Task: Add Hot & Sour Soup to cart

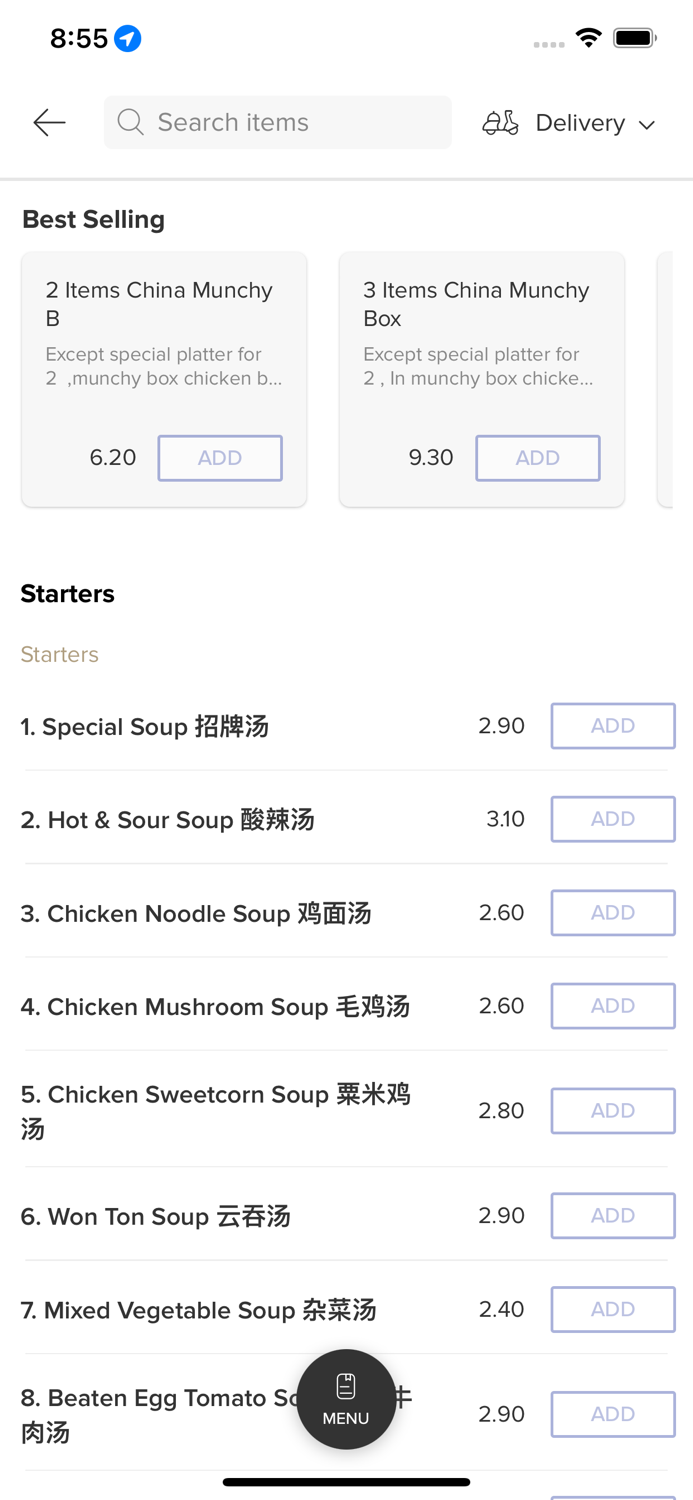Action: click(613, 819)
